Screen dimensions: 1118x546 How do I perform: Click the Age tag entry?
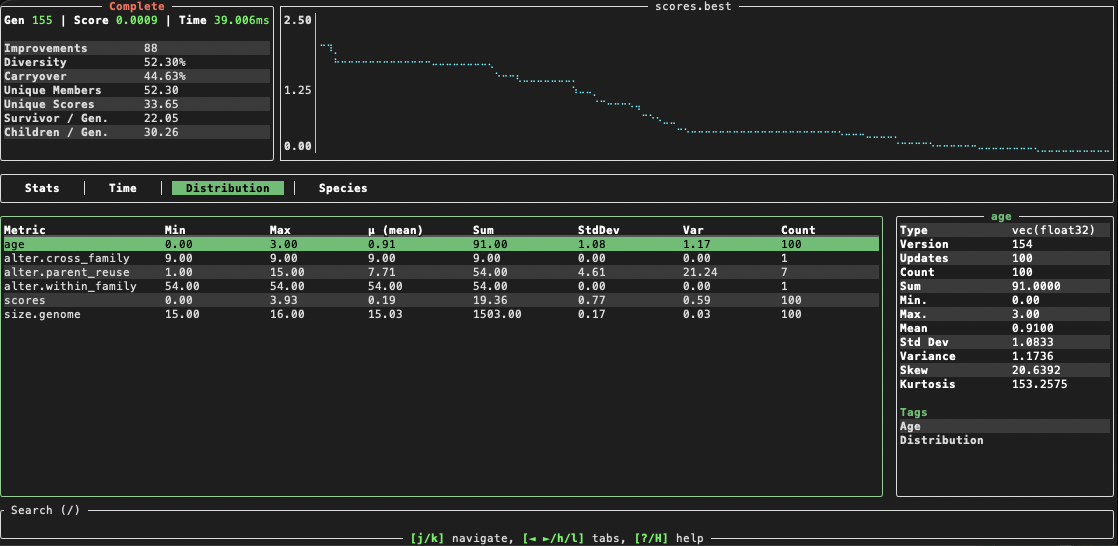pos(1005,426)
